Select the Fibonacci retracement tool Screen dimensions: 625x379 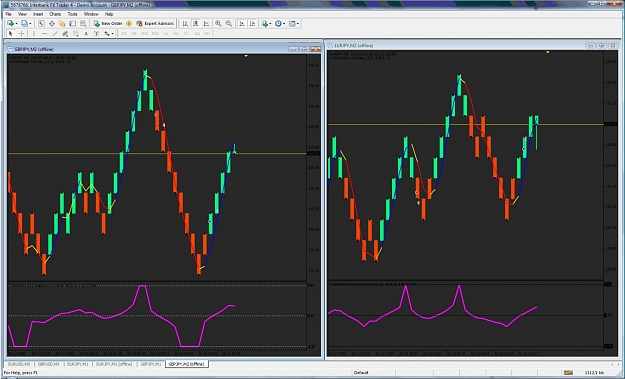75,33
